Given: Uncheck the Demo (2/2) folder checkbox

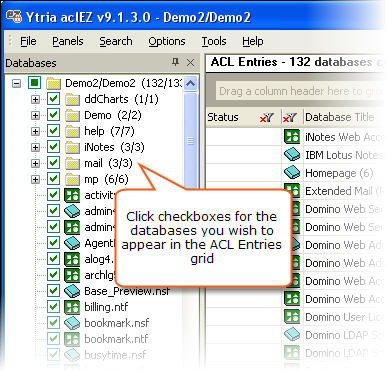Looking at the screenshot, I should [x=53, y=115].
